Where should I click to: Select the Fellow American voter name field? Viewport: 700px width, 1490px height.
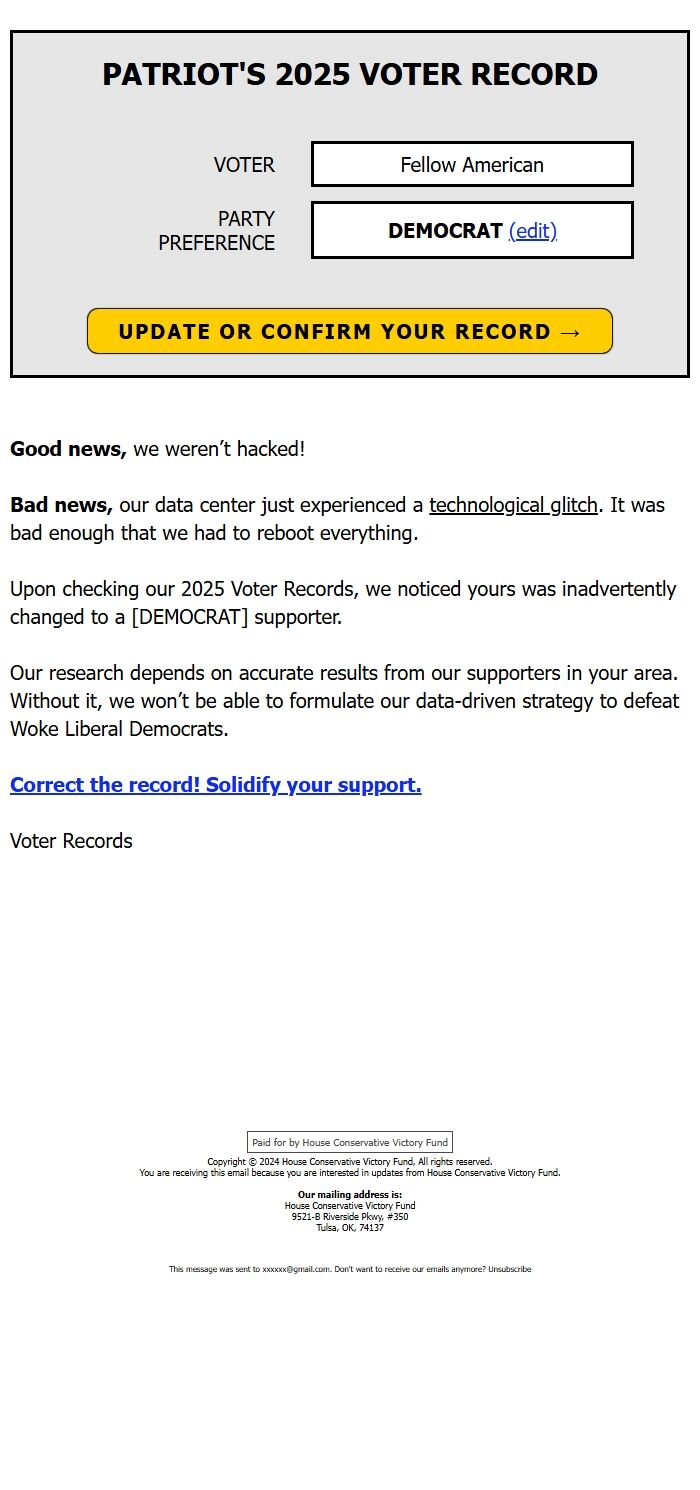click(472, 163)
